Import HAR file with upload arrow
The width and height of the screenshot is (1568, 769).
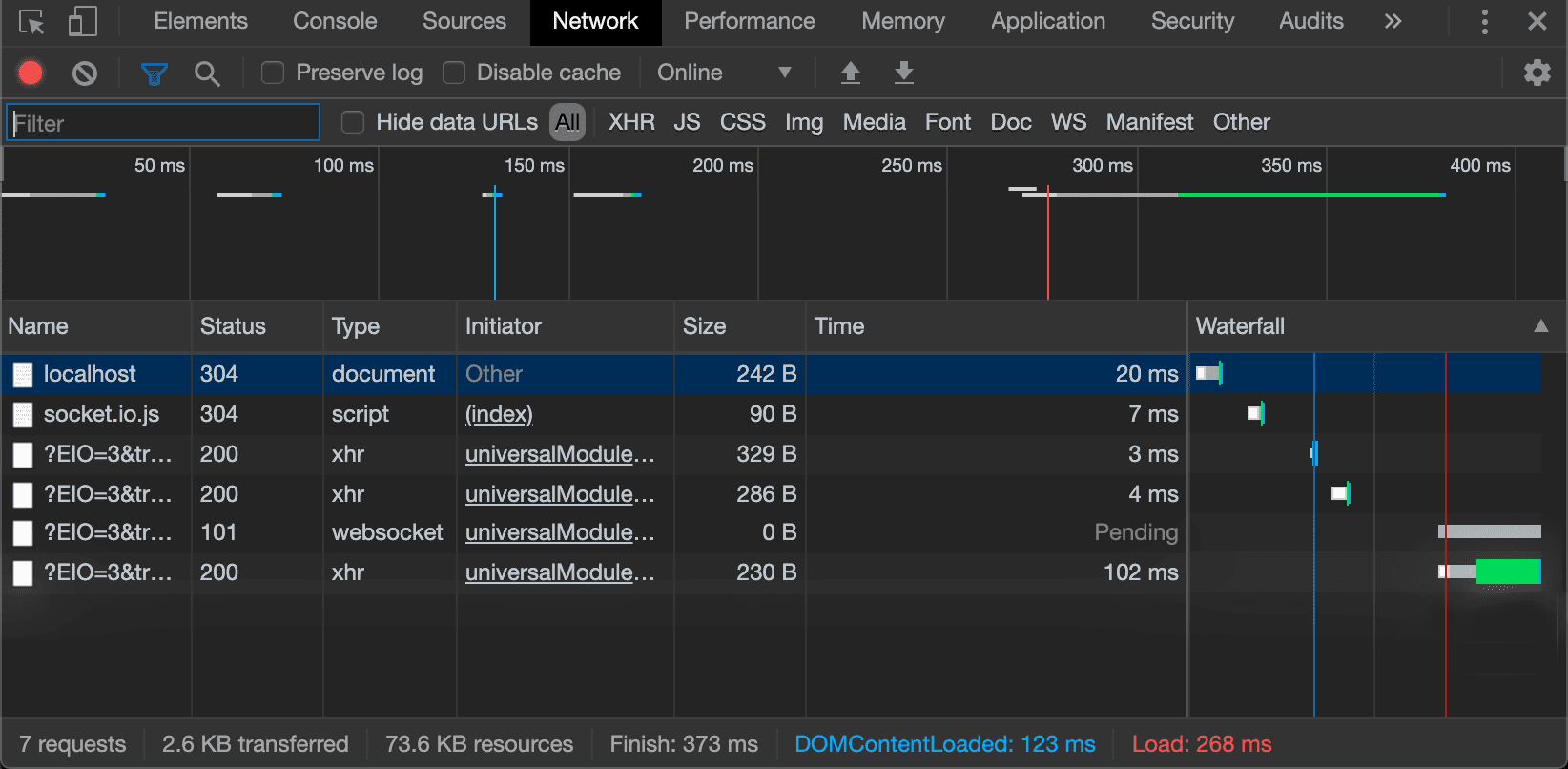[850, 73]
